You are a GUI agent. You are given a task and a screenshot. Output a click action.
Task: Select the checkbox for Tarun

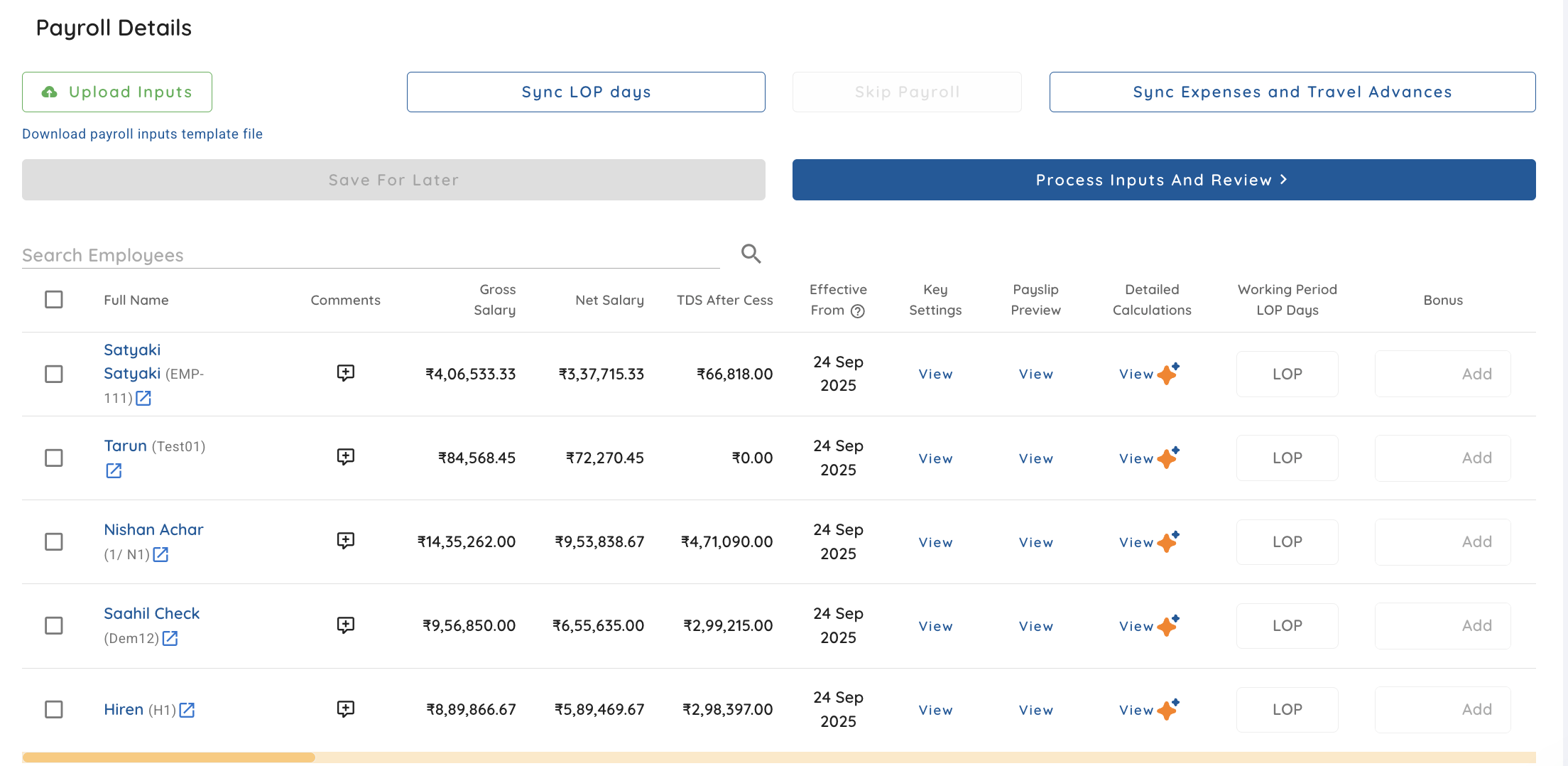point(54,458)
